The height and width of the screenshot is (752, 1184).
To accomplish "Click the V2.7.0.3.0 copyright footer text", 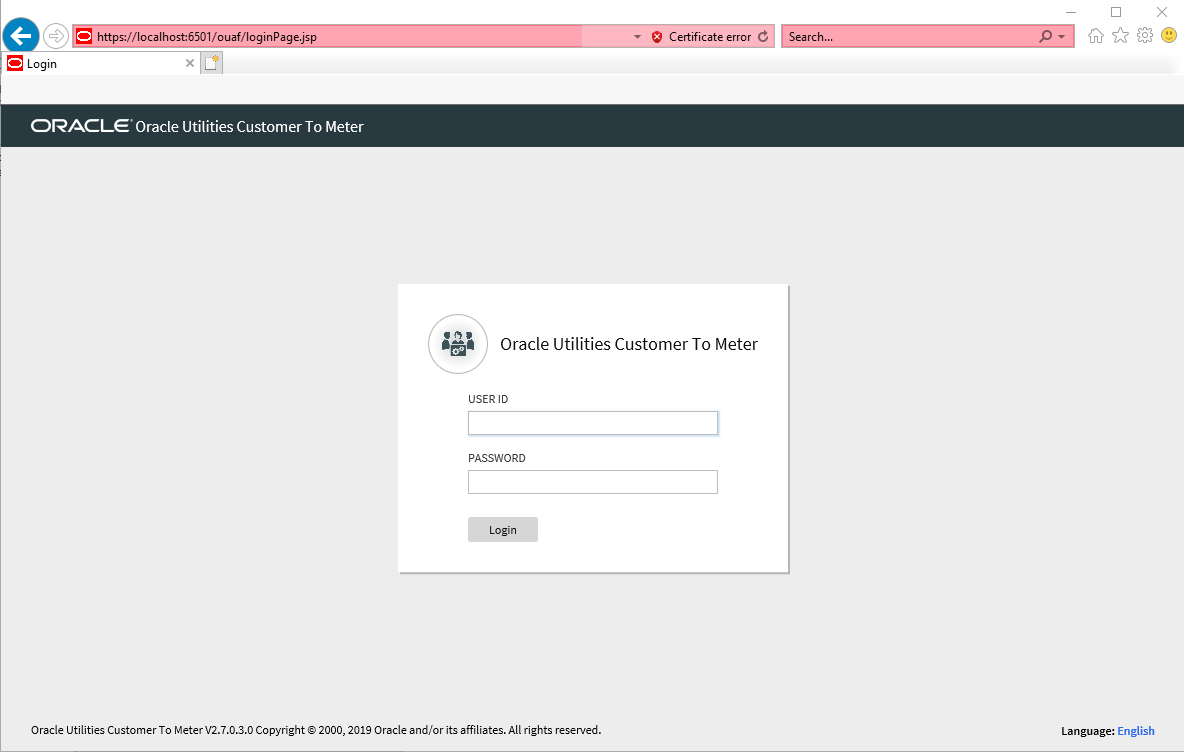I will point(316,730).
